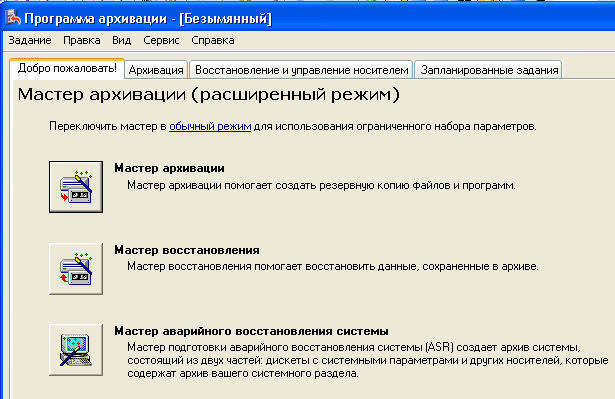Click the Мастер восстановления bold heading text
615x399 pixels.
[187, 250]
